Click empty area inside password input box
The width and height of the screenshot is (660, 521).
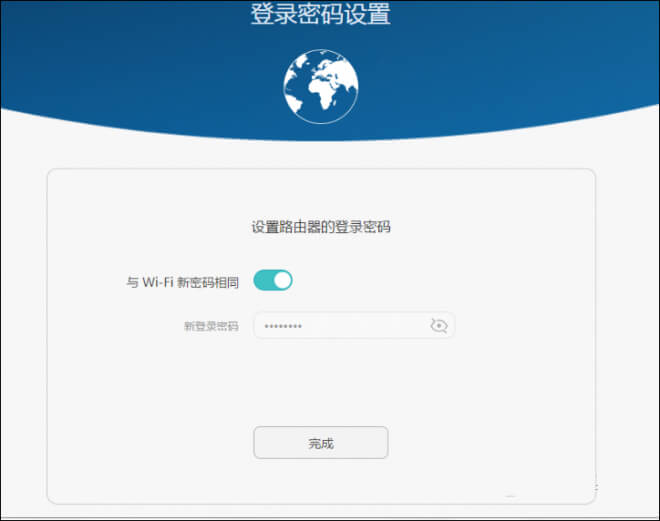tap(362, 325)
